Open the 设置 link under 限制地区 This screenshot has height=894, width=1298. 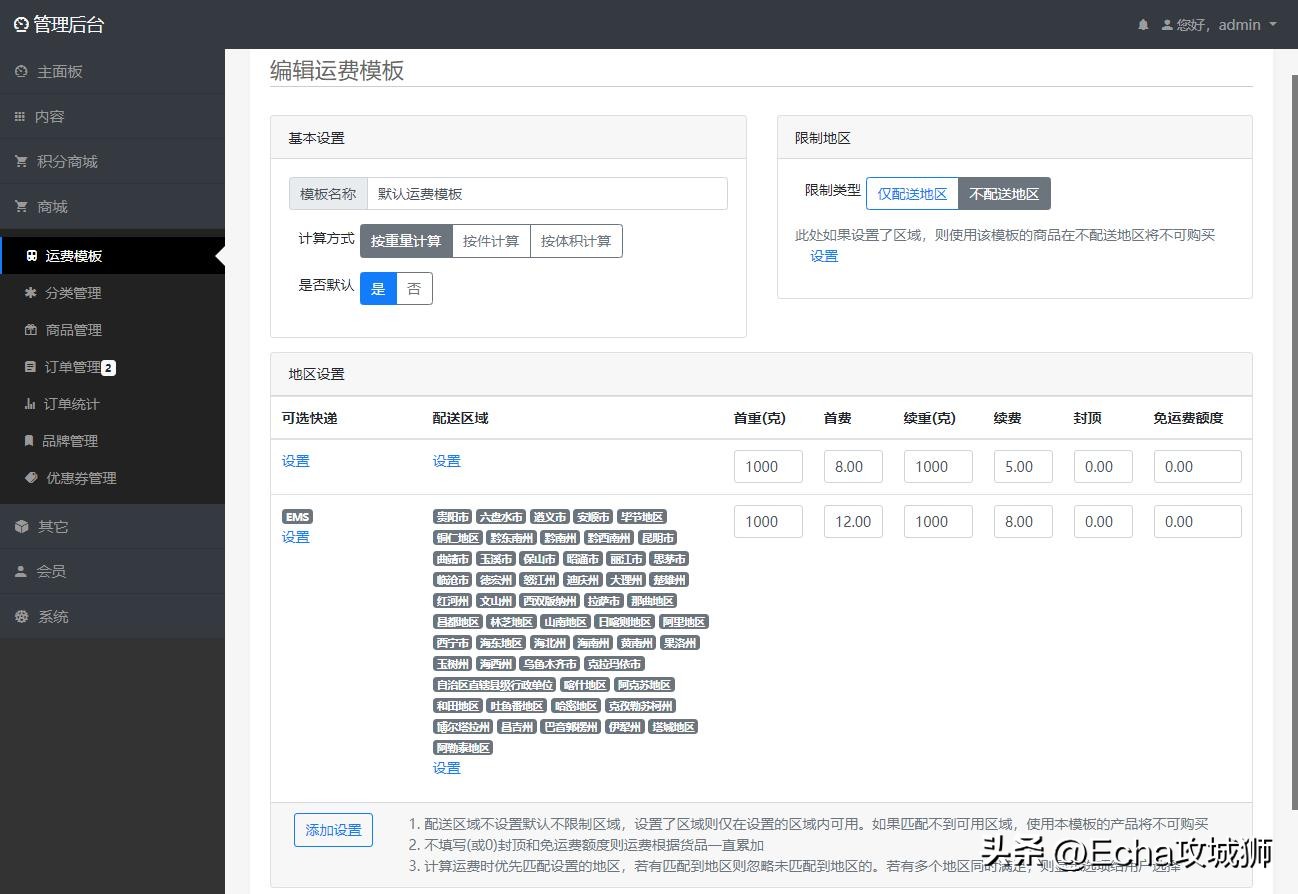click(x=823, y=256)
